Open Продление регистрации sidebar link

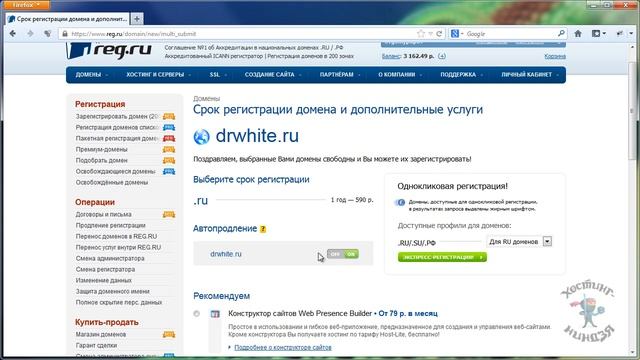tap(111, 225)
